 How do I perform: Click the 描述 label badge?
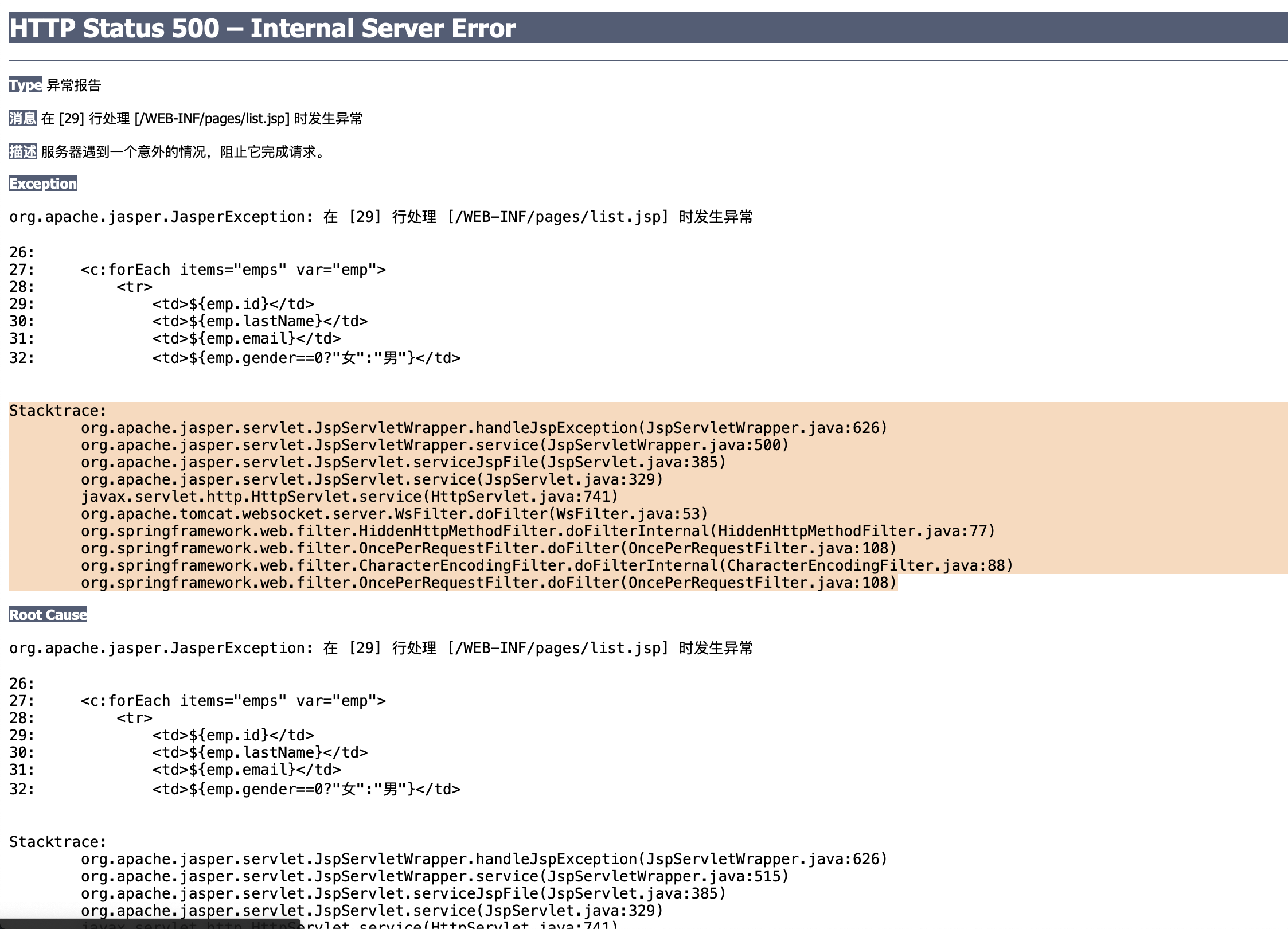[x=23, y=151]
